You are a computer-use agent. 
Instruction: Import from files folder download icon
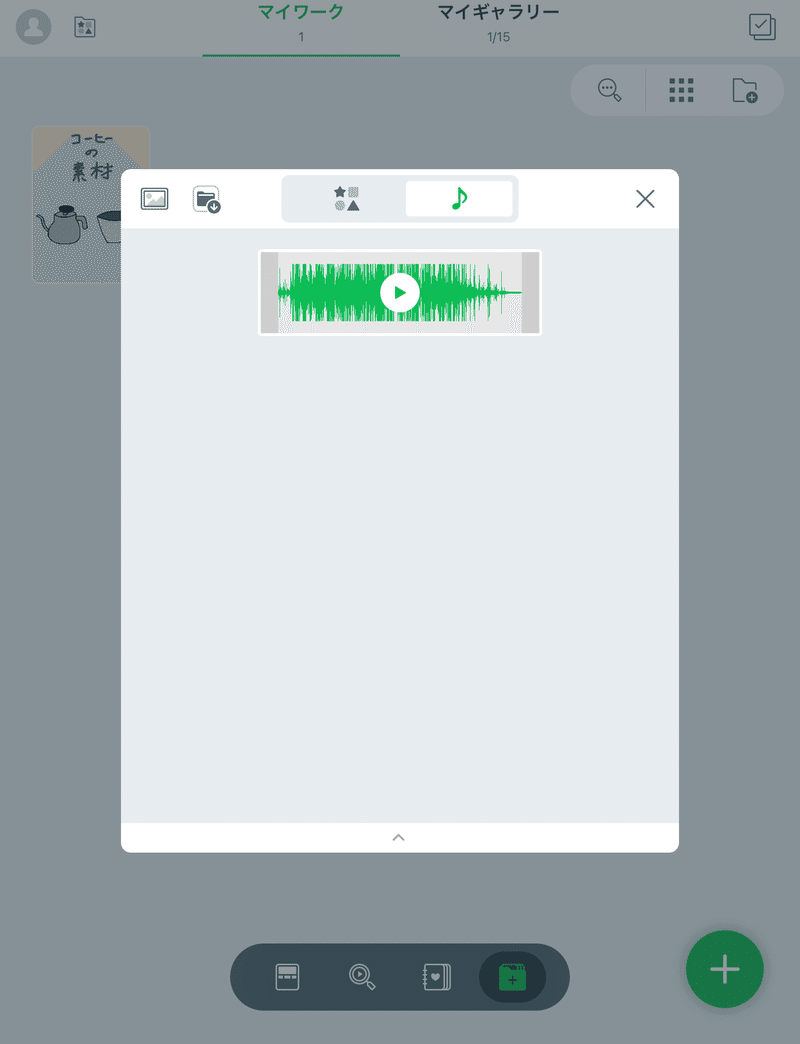(x=207, y=199)
